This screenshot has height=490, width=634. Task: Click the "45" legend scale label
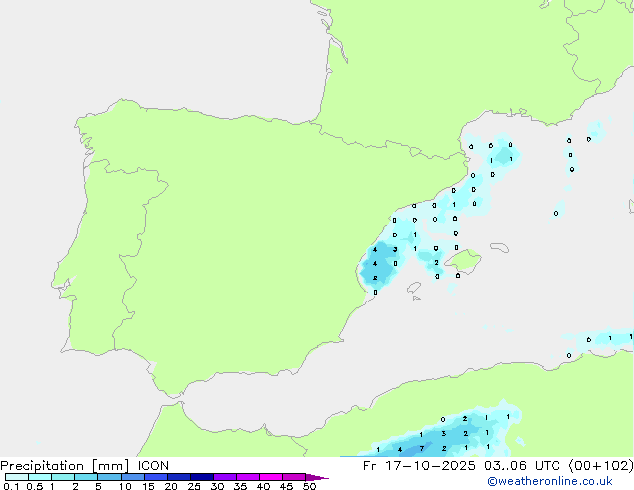(286, 486)
